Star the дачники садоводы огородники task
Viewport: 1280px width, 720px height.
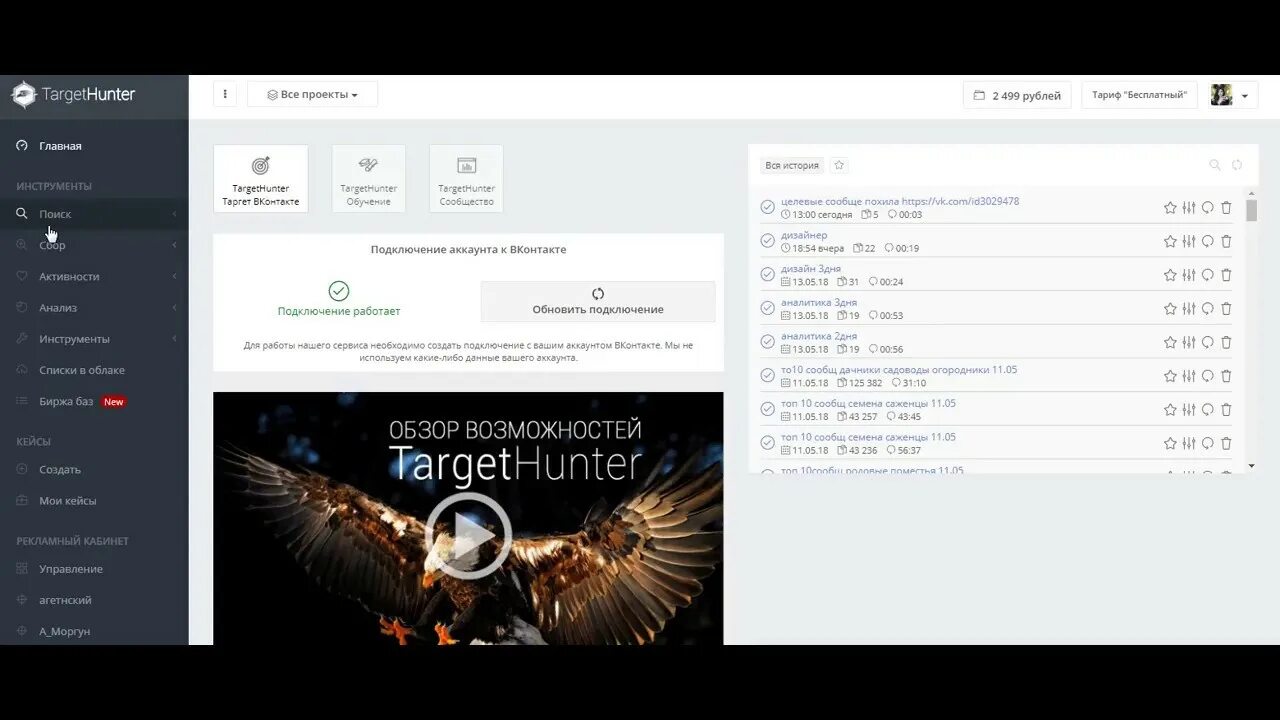tap(1170, 376)
